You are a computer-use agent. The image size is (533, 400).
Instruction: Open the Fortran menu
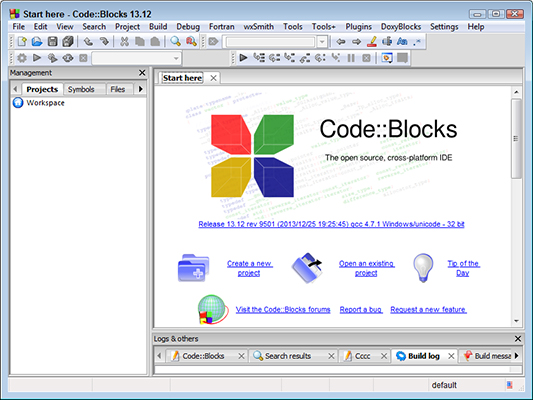[222, 27]
